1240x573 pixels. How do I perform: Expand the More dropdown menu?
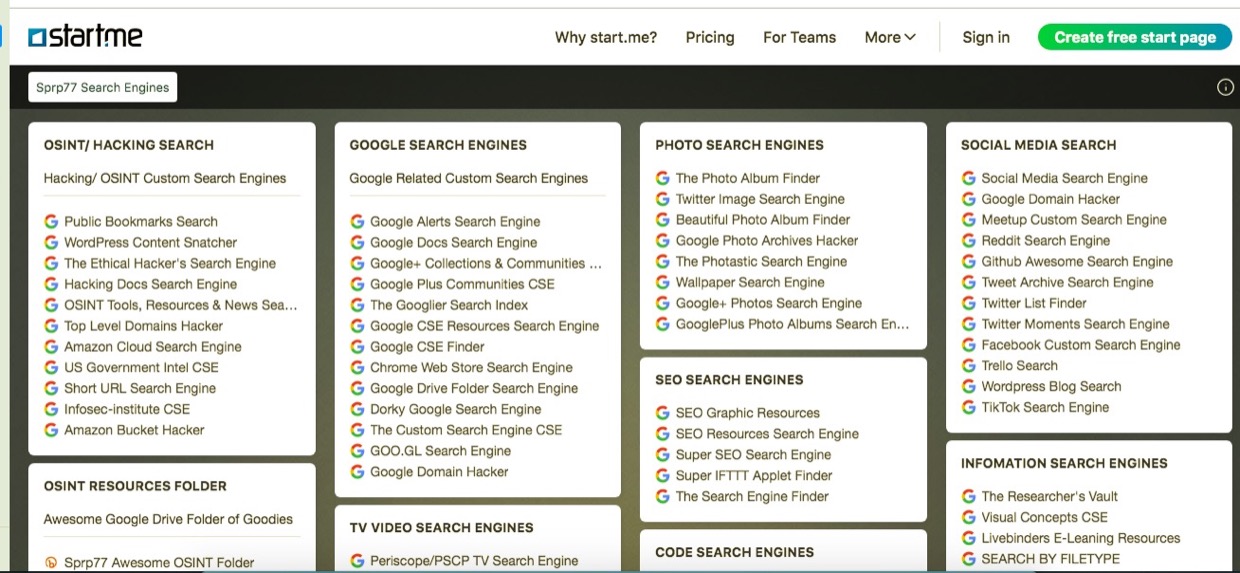click(x=890, y=37)
